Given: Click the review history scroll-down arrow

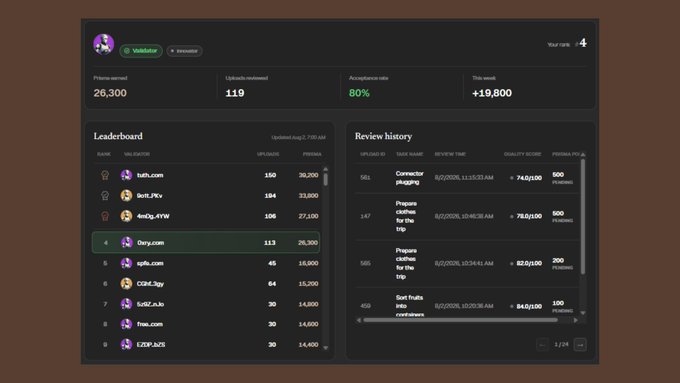Looking at the screenshot, I should 583,313.
